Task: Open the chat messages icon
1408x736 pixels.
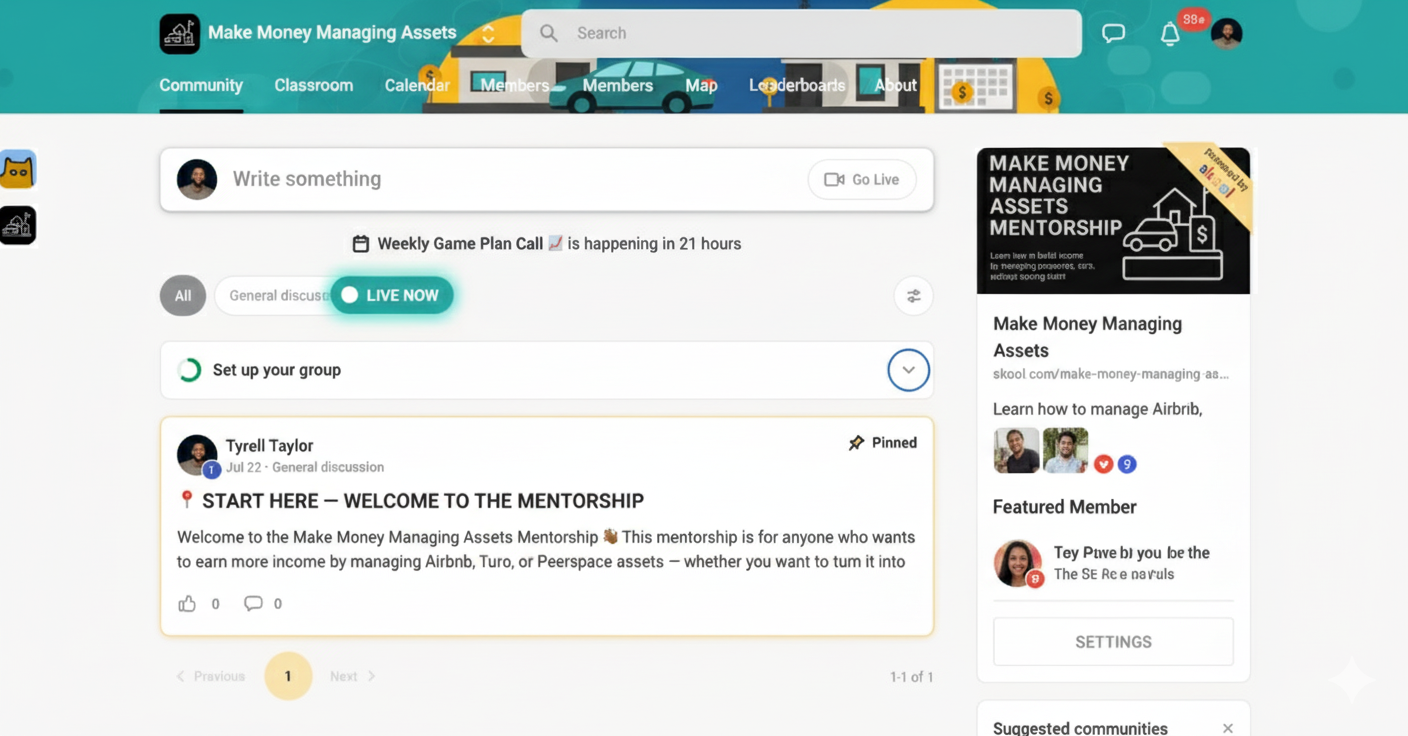Action: [1113, 33]
